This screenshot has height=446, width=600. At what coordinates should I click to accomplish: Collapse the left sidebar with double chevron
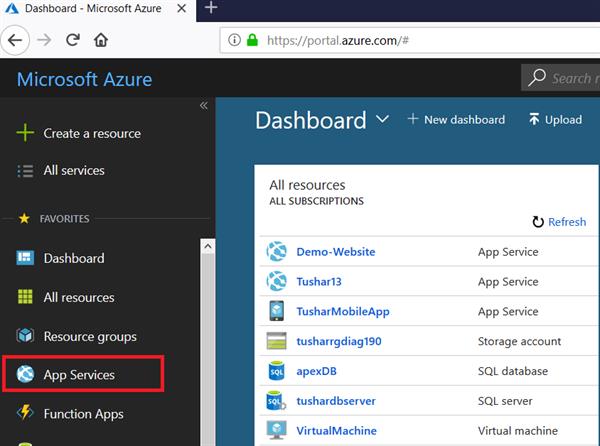pyautogui.click(x=204, y=105)
